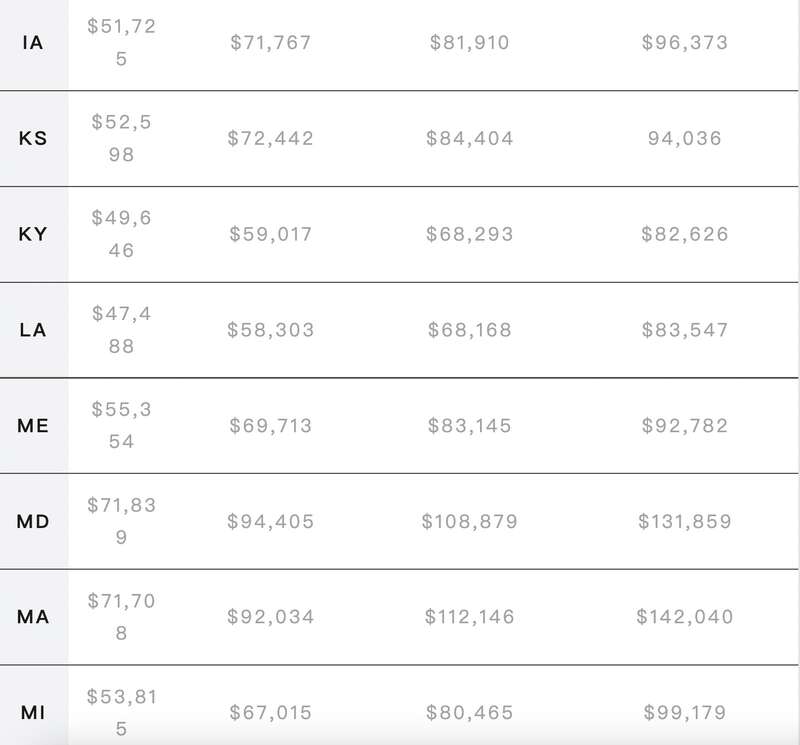Click the $55,354 cell for ME
Image resolution: width=800 pixels, height=745 pixels.
tap(121, 426)
